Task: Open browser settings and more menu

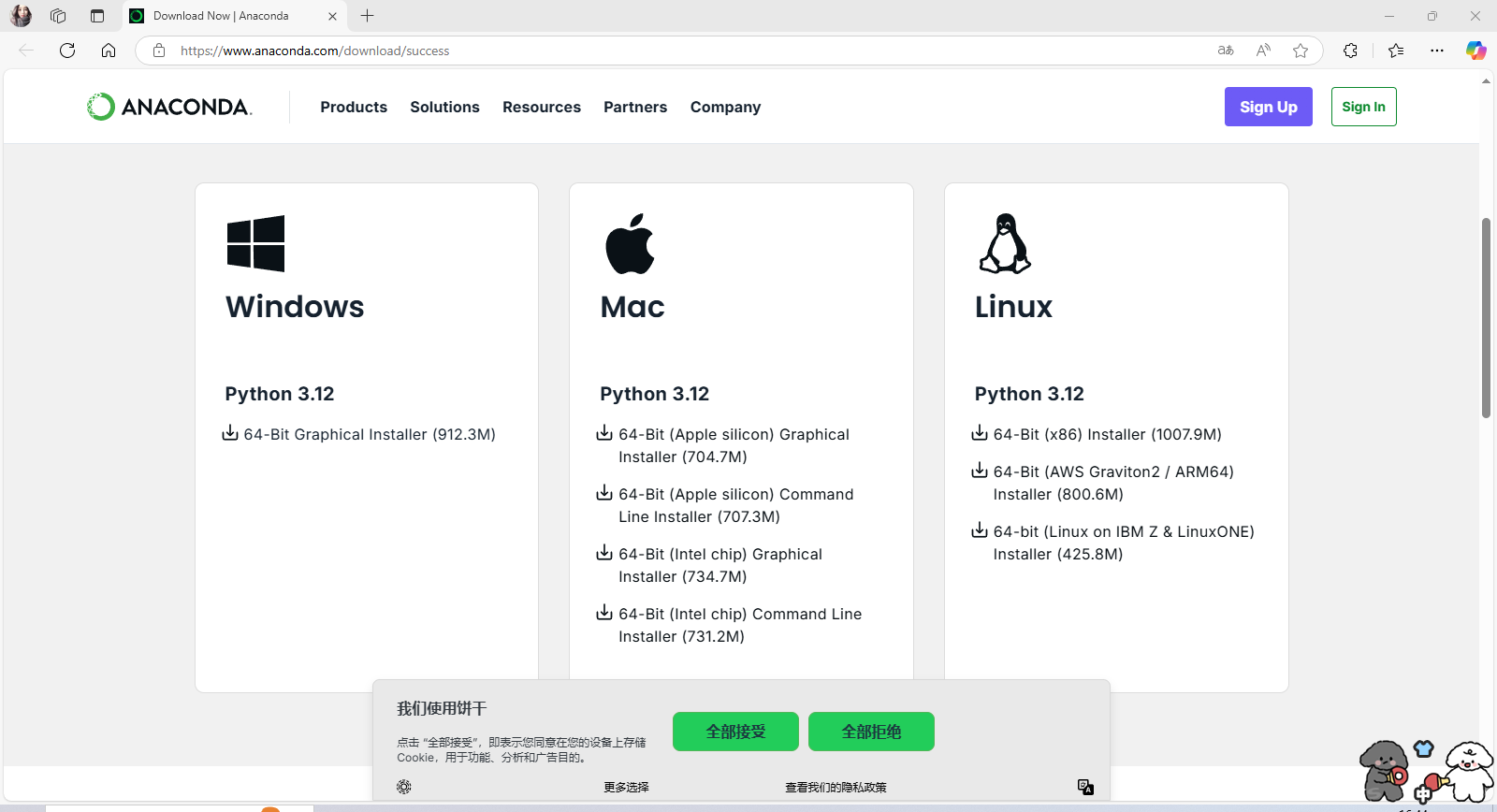Action: click(x=1437, y=51)
